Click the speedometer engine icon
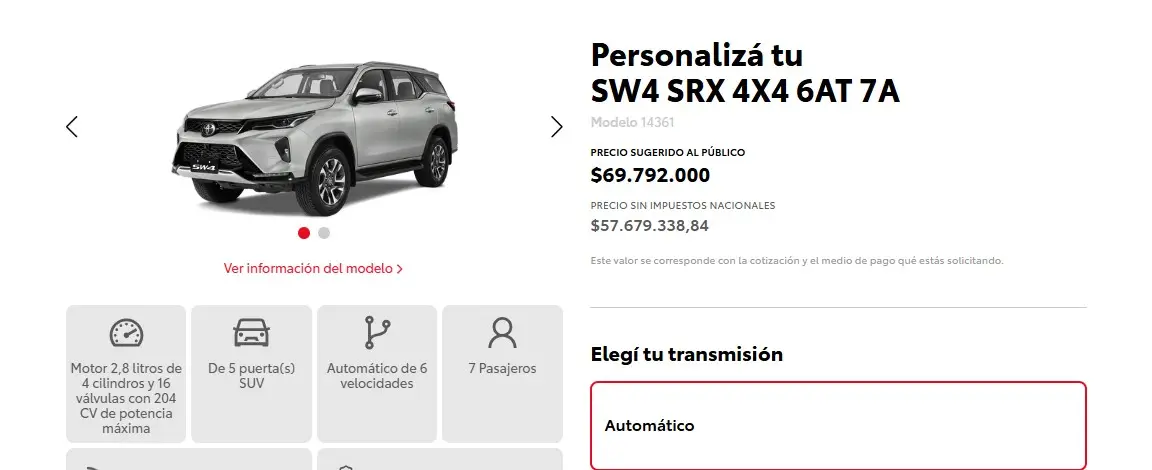Screen dimensions: 1152x470 126,333
